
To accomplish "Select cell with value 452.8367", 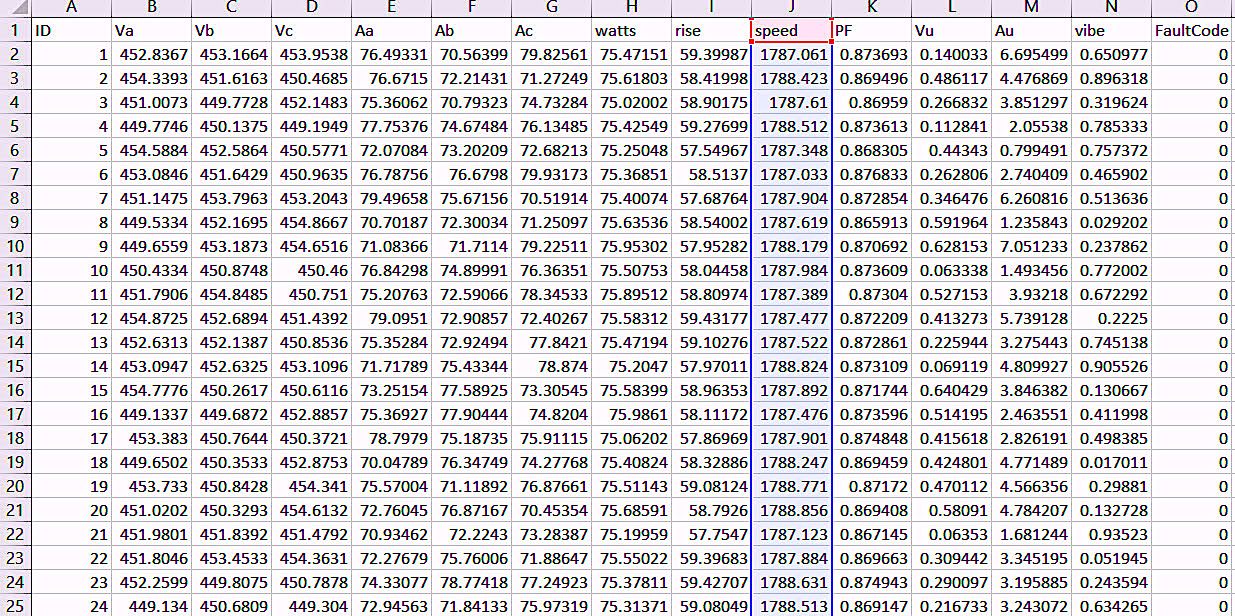I will coord(151,54).
